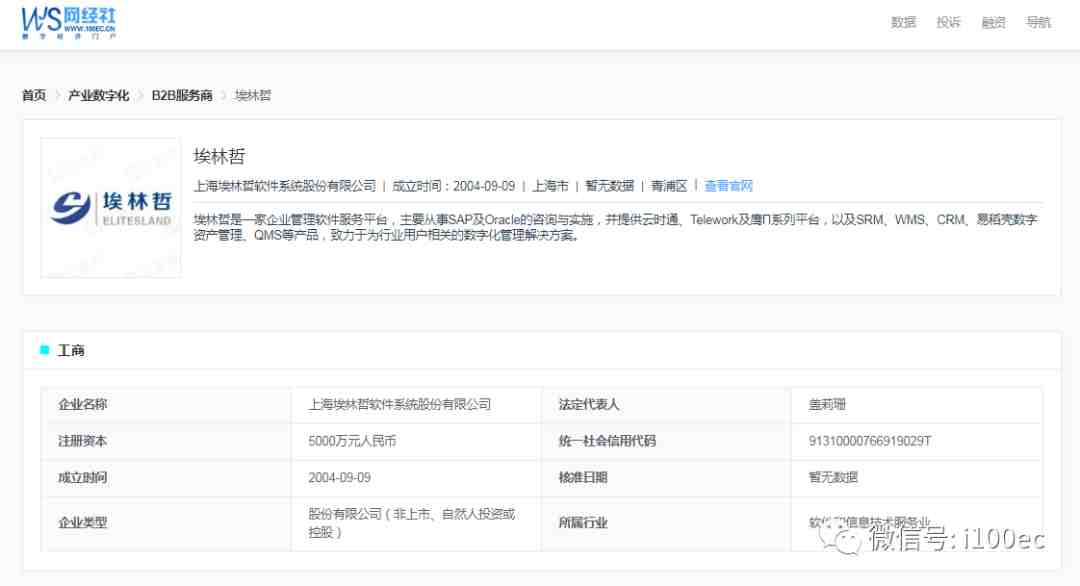Click the 注册资本 label cell

pyautogui.click(x=166, y=441)
